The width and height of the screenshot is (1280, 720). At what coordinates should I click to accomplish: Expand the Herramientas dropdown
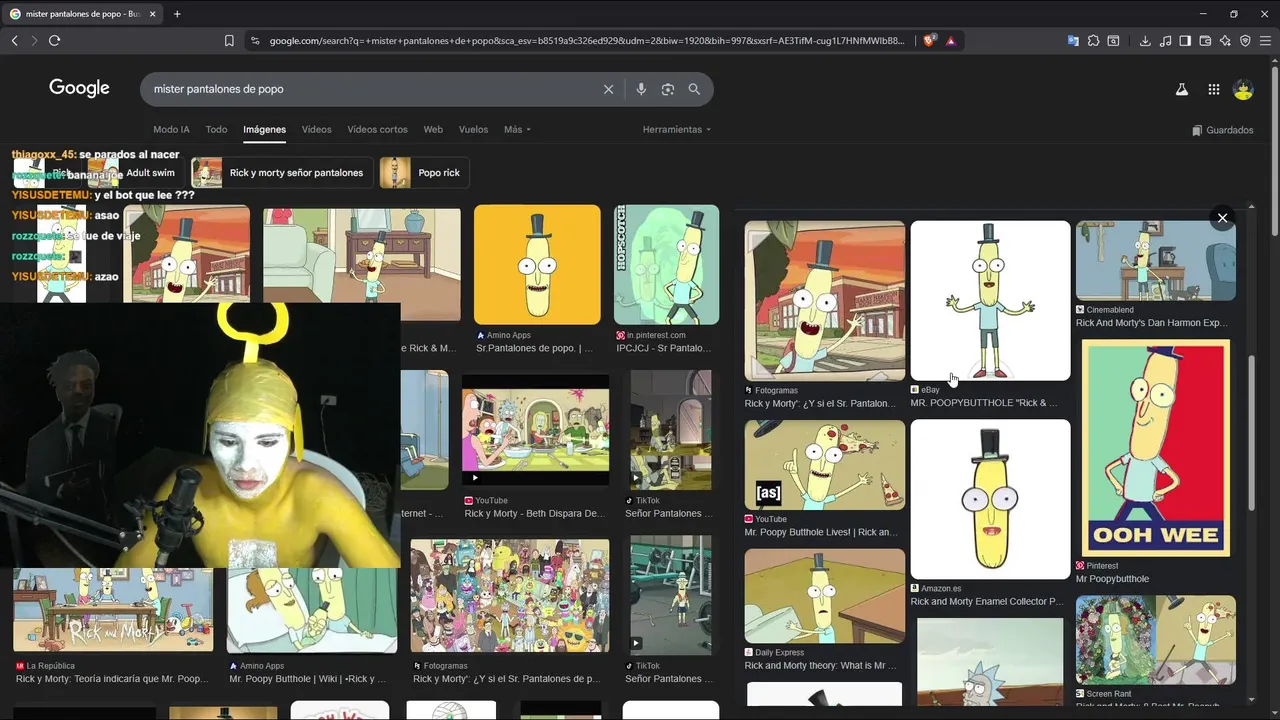(x=677, y=130)
